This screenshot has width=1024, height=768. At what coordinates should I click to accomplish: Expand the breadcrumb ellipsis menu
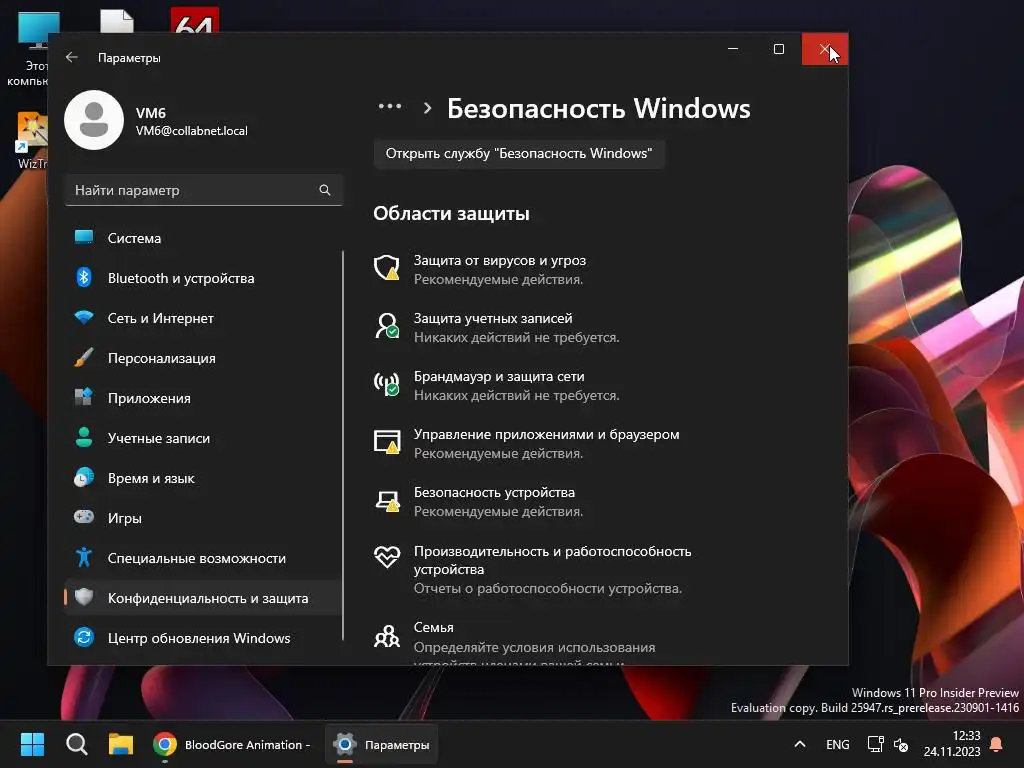tap(390, 106)
